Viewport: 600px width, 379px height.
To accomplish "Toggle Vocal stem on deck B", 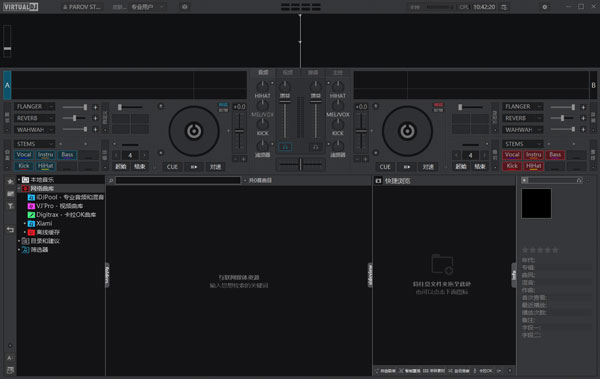I will click(x=512, y=155).
